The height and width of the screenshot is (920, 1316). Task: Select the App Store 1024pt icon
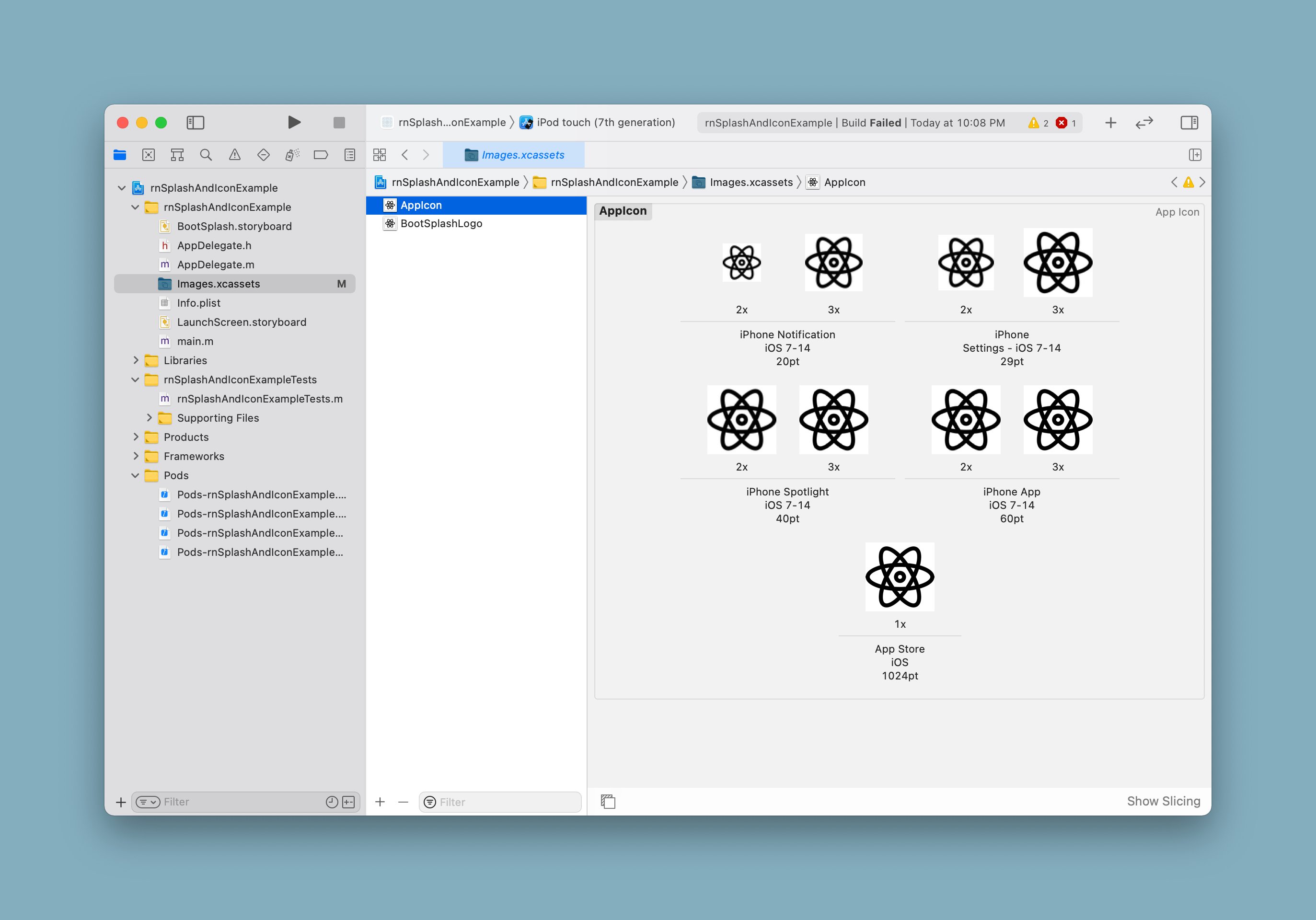tap(900, 576)
